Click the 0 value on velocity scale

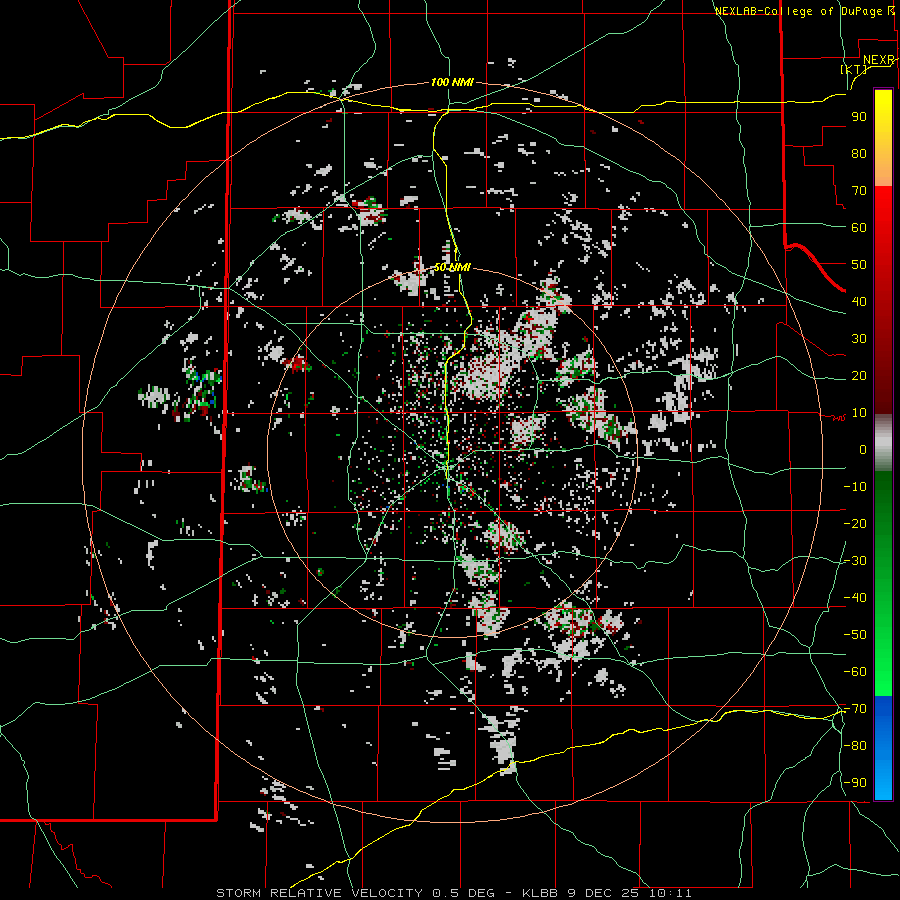863,450
